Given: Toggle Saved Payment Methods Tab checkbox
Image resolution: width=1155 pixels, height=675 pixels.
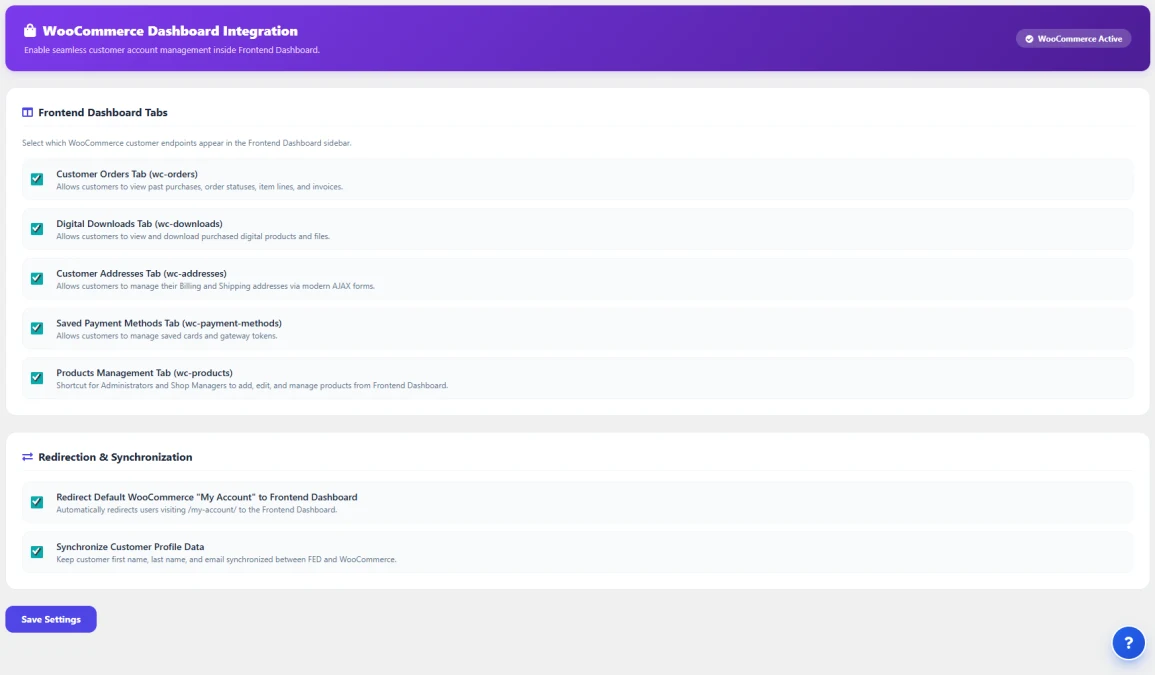Looking at the screenshot, I should coord(37,328).
